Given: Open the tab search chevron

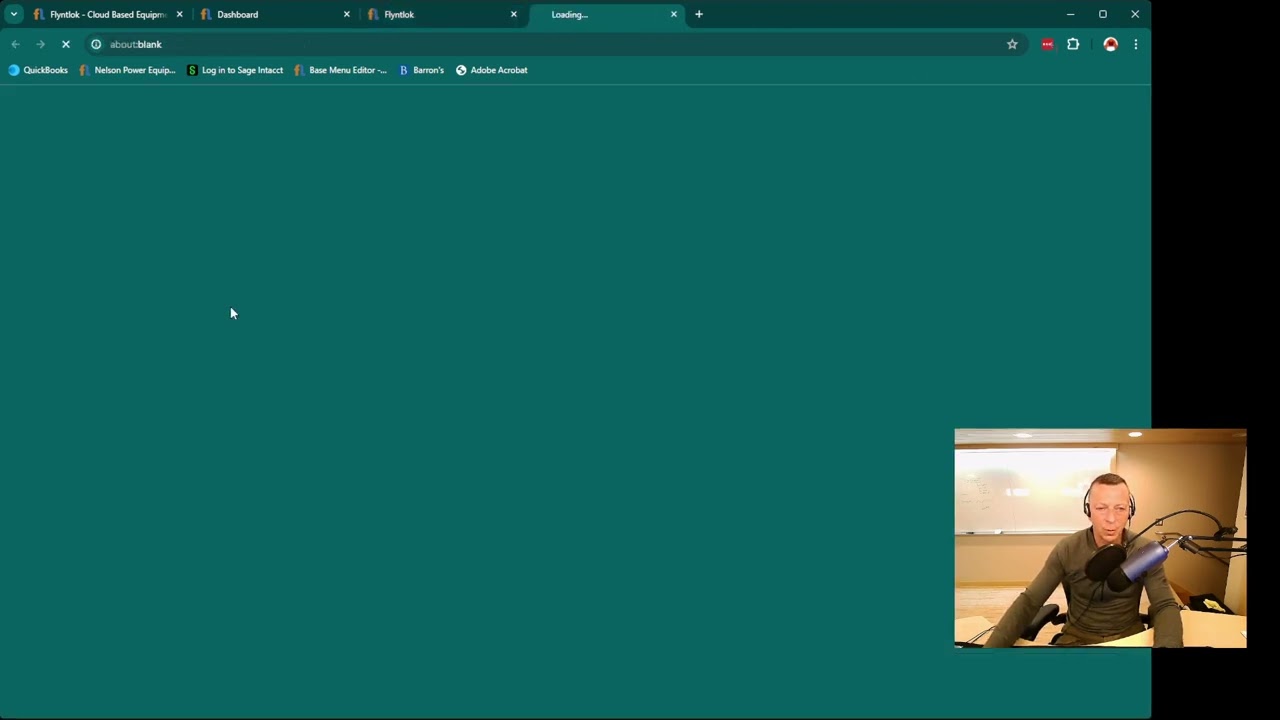Looking at the screenshot, I should tap(14, 14).
